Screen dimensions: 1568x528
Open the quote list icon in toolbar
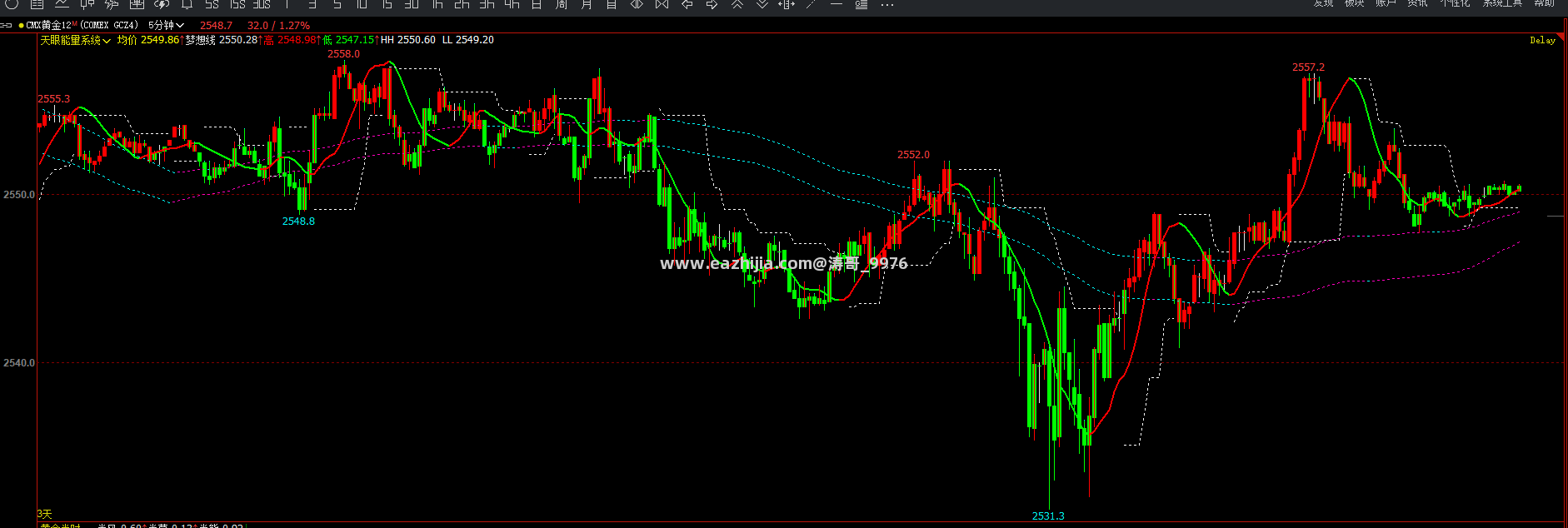(x=37, y=4)
